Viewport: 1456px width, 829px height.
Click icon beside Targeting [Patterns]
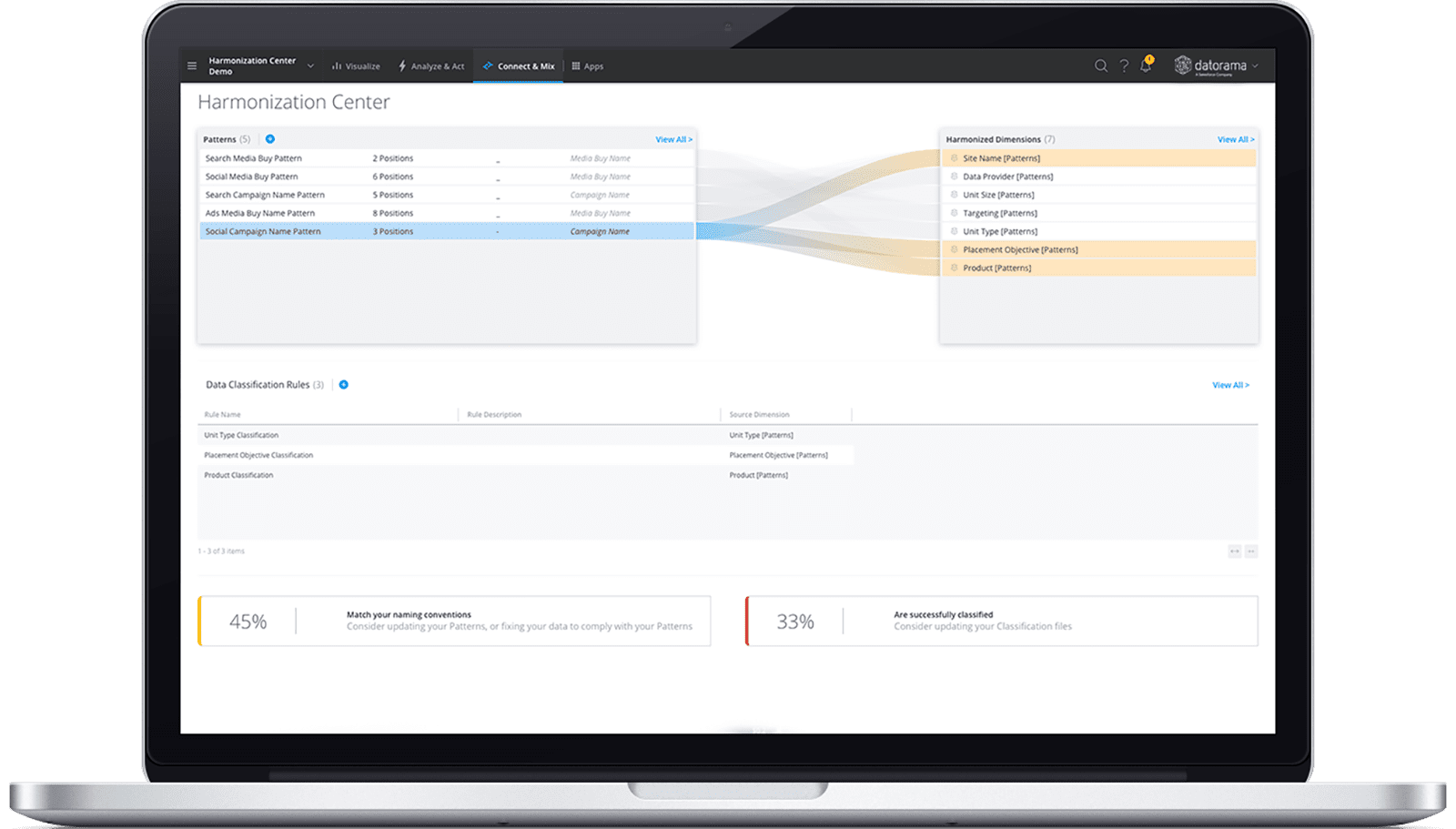click(954, 213)
